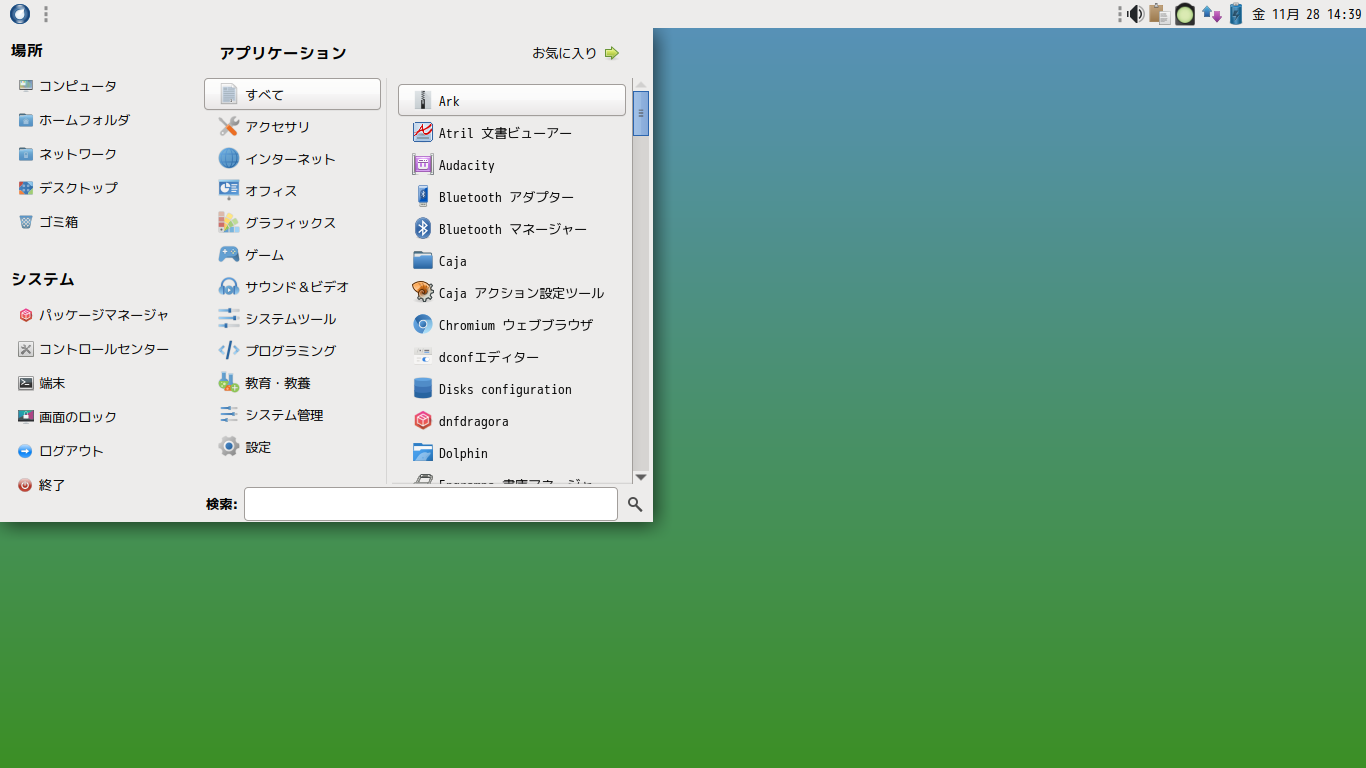Focus the 検索 search field
The image size is (1366, 768).
pyautogui.click(x=431, y=504)
